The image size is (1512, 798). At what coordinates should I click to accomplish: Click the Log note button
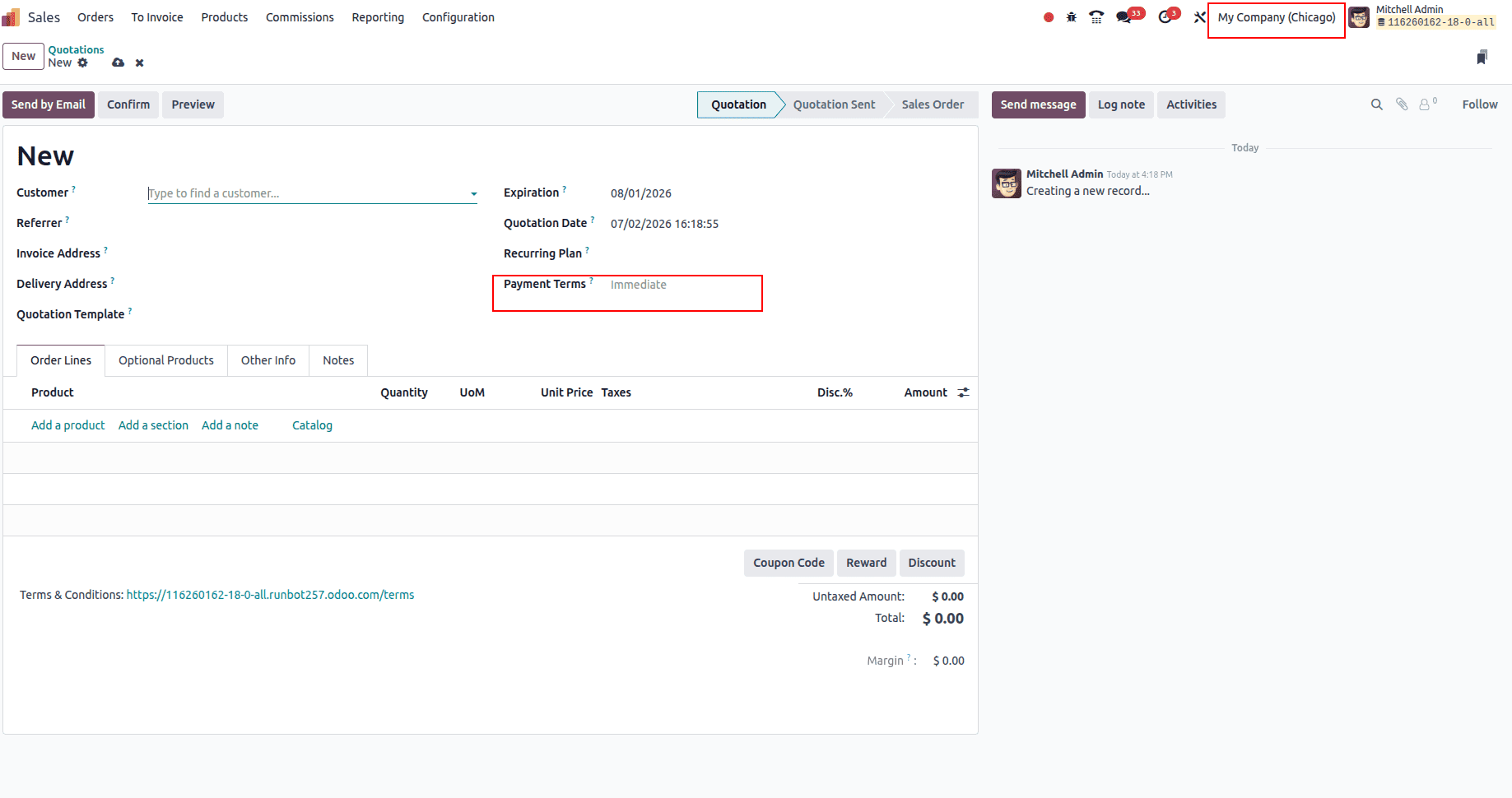pyautogui.click(x=1121, y=104)
